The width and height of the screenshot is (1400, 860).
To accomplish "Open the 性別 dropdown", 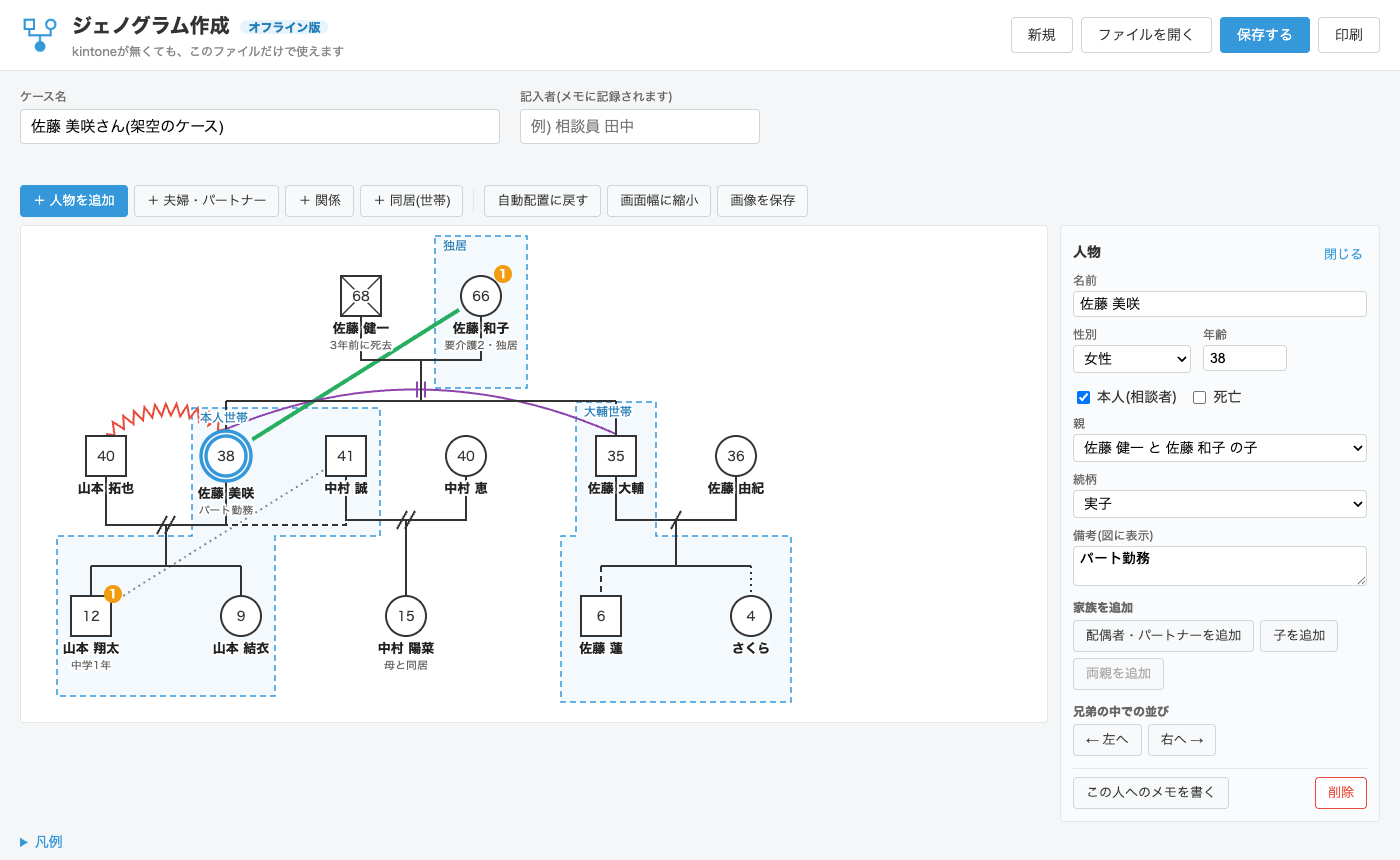I will point(1132,358).
